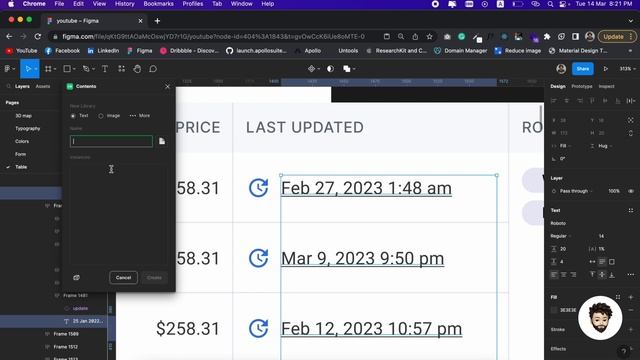Open the Figma main menu icon
640x360 pixels.
[x=7, y=69]
